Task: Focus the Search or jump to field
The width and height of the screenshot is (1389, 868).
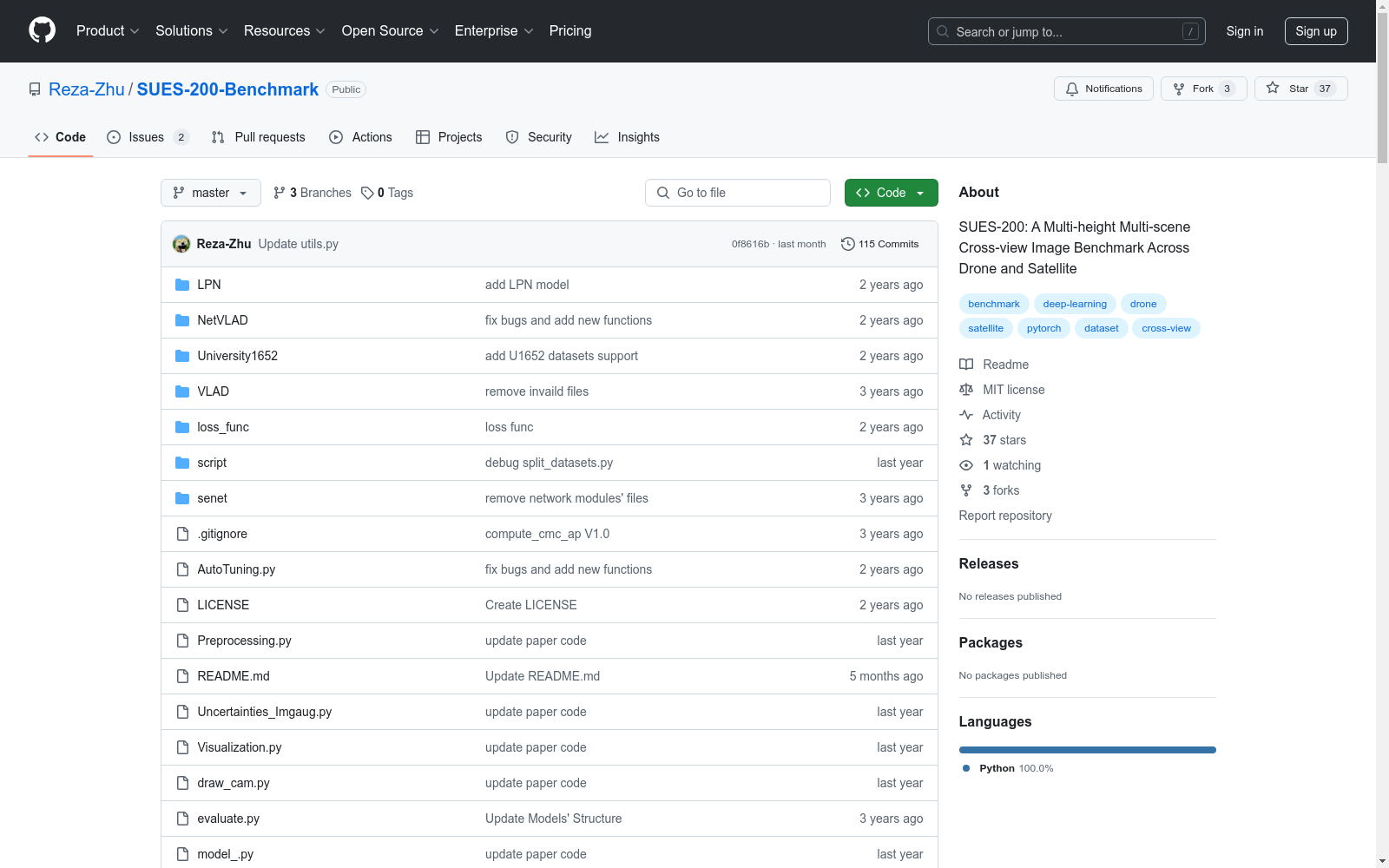Action: (1067, 31)
